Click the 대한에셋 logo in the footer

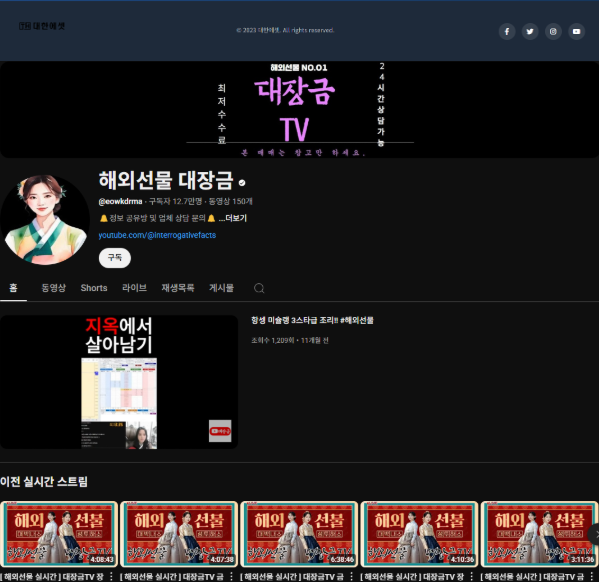tap(42, 26)
